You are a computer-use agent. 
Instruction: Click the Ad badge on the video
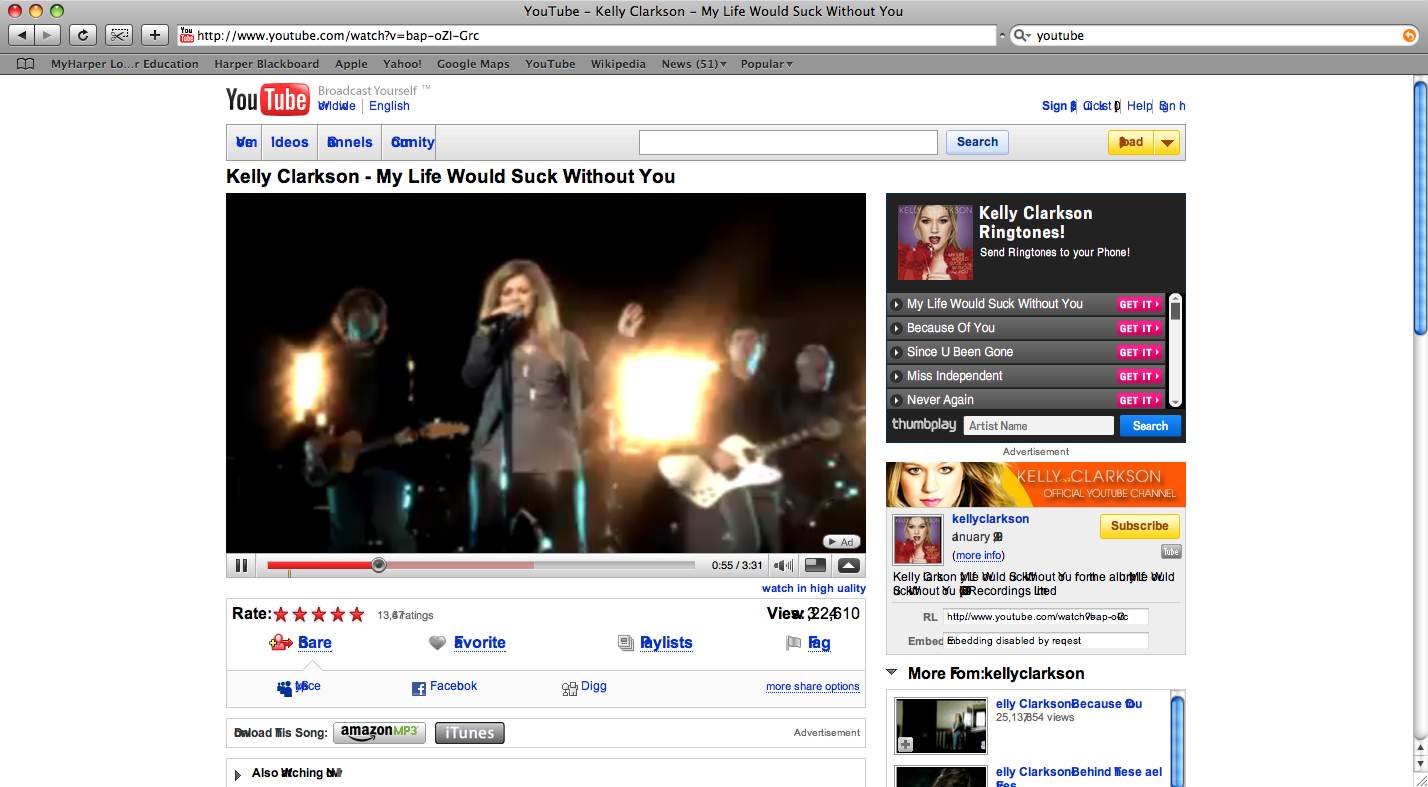point(842,542)
